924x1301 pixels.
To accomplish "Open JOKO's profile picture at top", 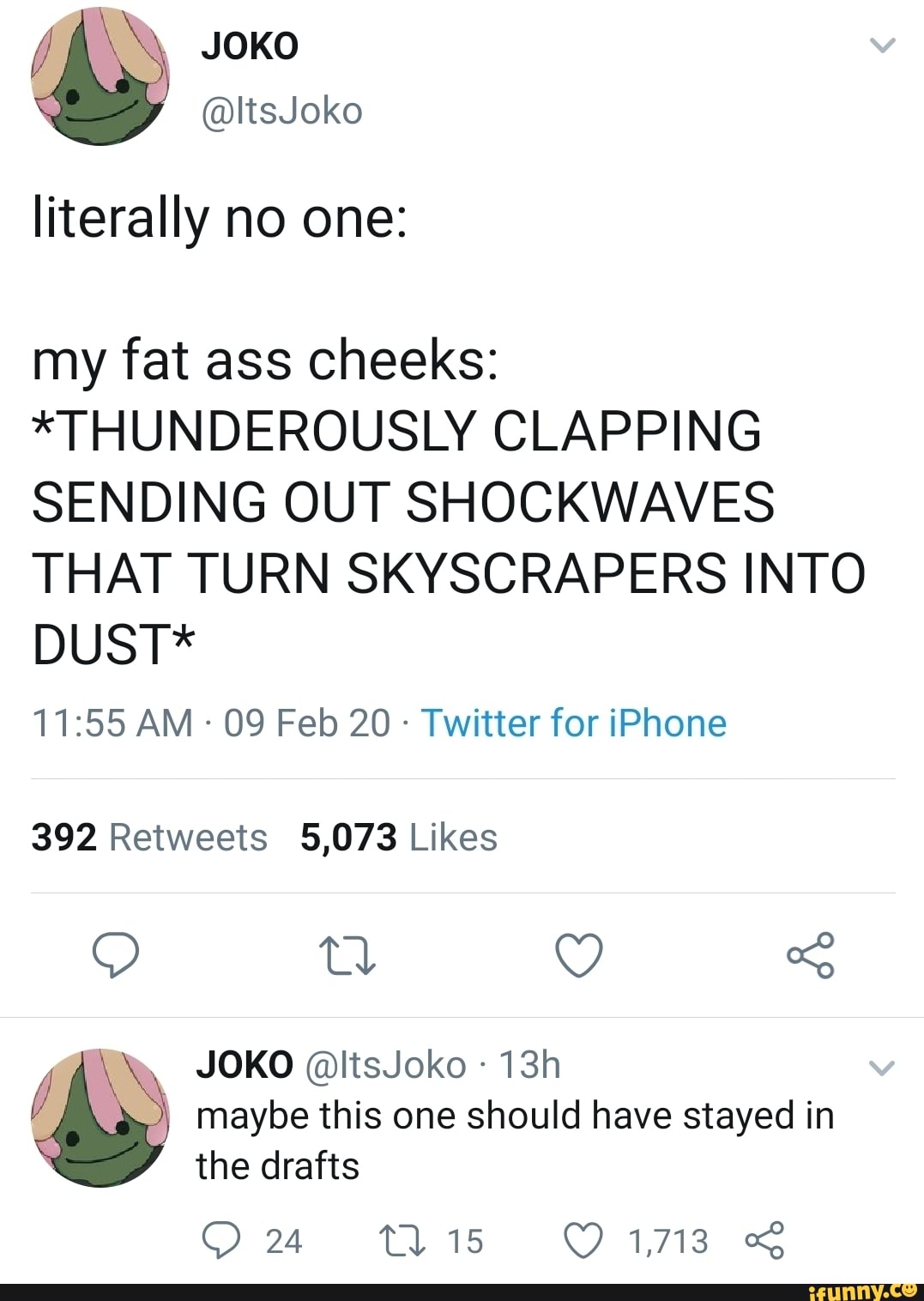I will pyautogui.click(x=100, y=76).
